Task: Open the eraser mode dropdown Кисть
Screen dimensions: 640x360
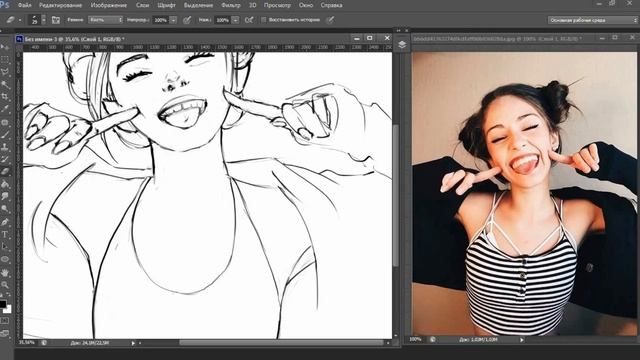Action: [x=106, y=20]
